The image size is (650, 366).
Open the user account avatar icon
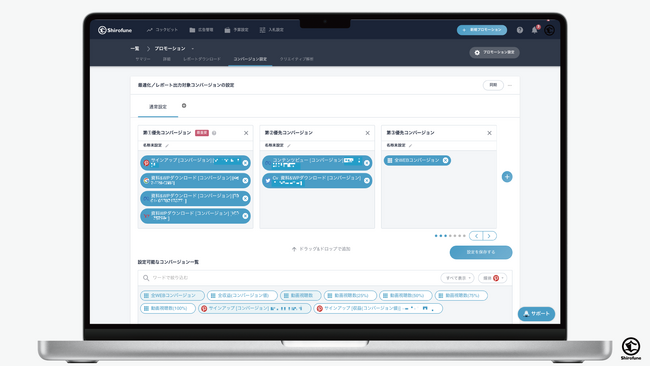coord(550,30)
